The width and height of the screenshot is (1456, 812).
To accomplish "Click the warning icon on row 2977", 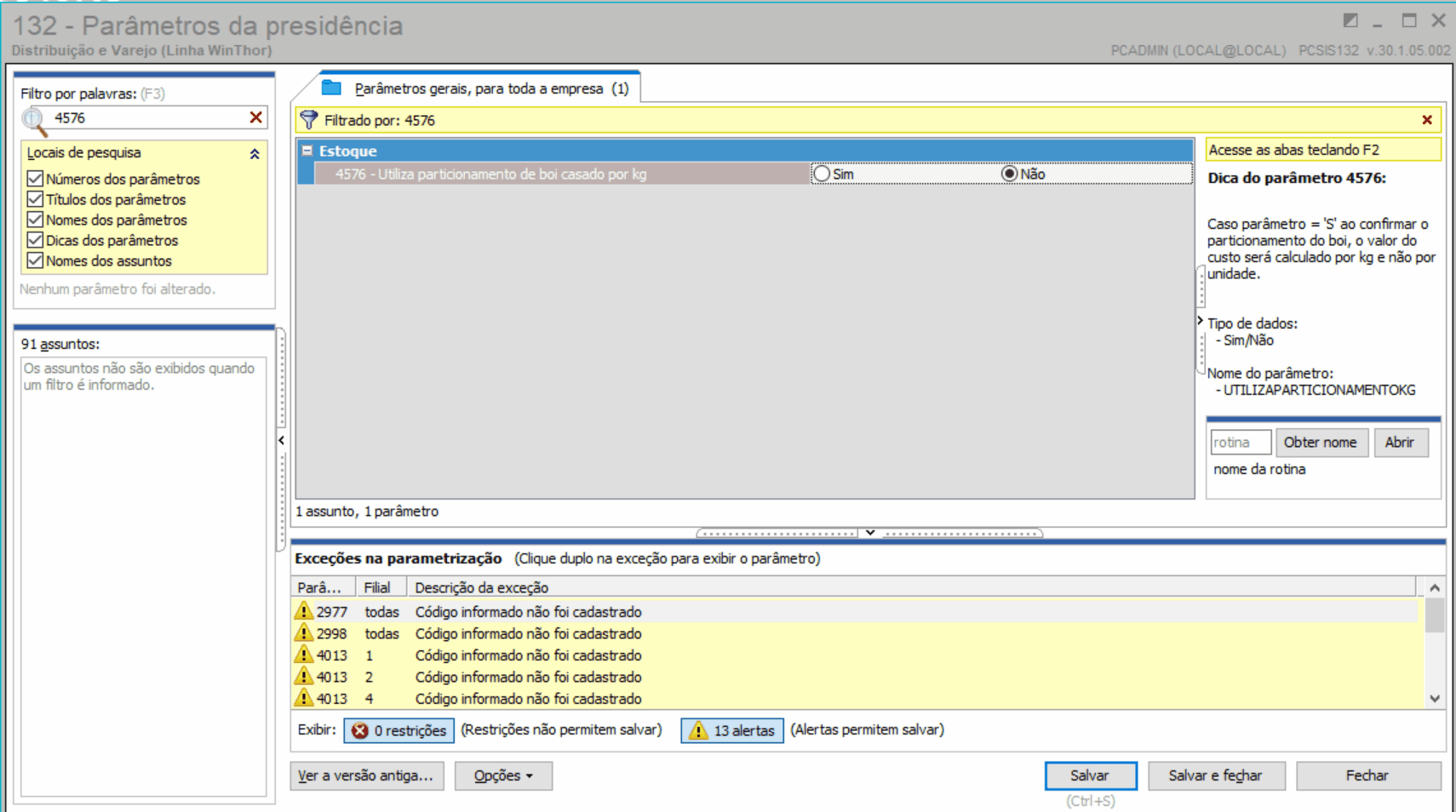I will (x=303, y=611).
